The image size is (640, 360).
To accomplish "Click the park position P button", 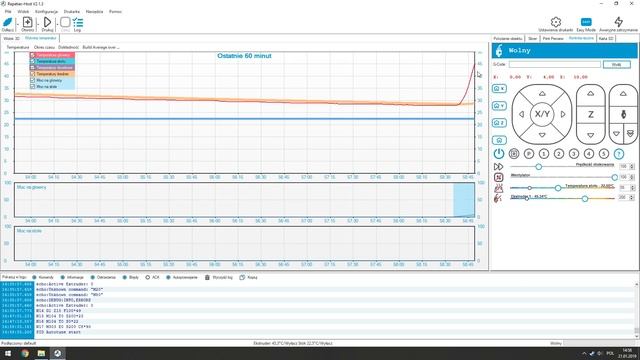I will tap(529, 153).
